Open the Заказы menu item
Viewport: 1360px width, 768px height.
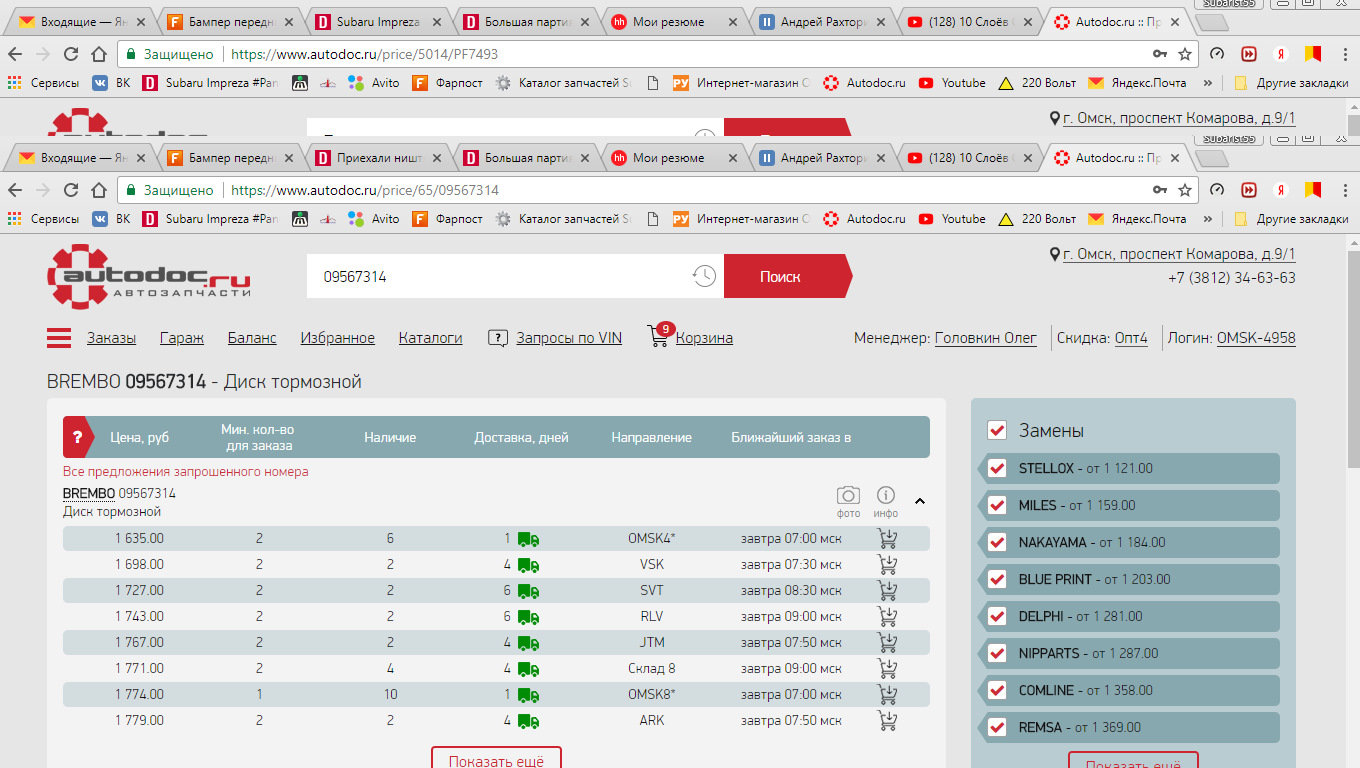111,338
